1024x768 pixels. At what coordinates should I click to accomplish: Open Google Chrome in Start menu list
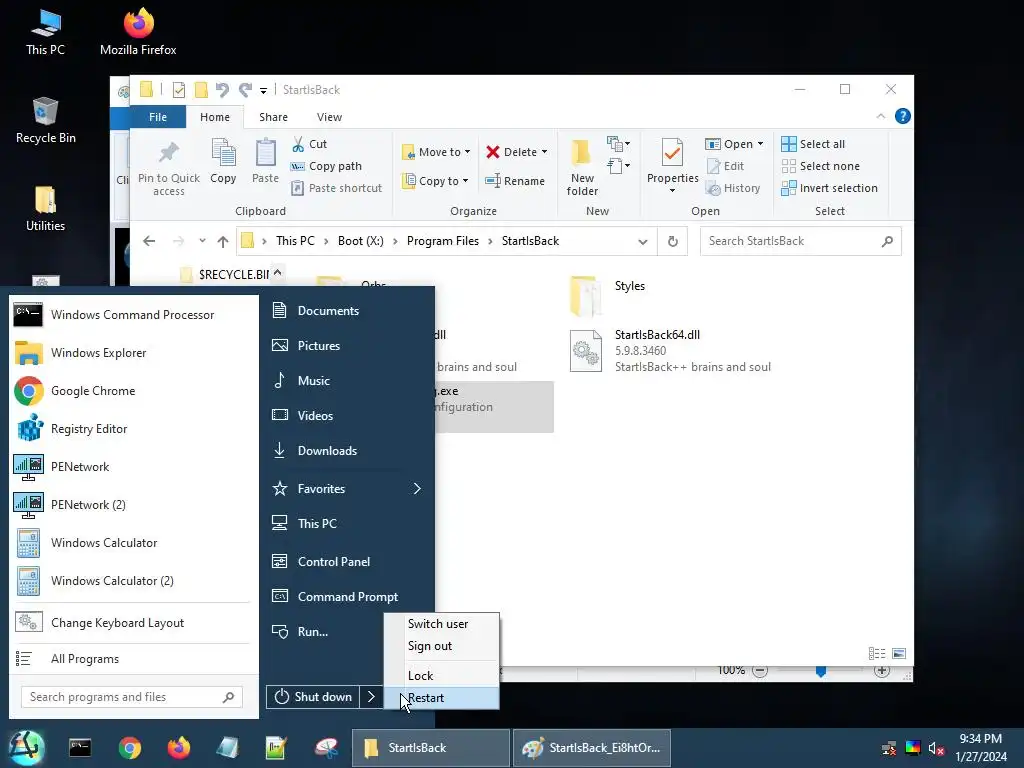point(134,391)
